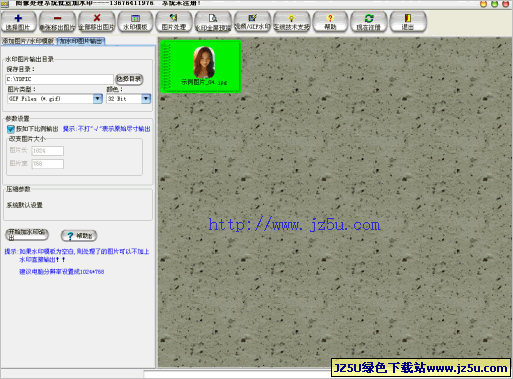Select the 示例图片_04.jpg thumbnail
513x379 pixels.
pyautogui.click(x=201, y=66)
